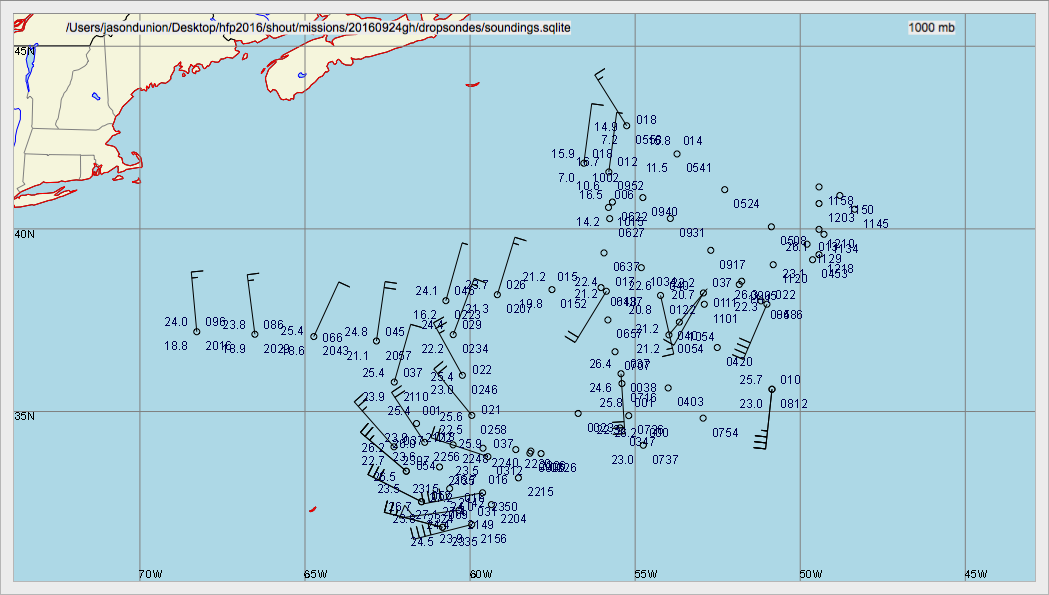Click the station circle beside 24.0 and 096
This screenshot has height=595, width=1049.
(x=197, y=332)
